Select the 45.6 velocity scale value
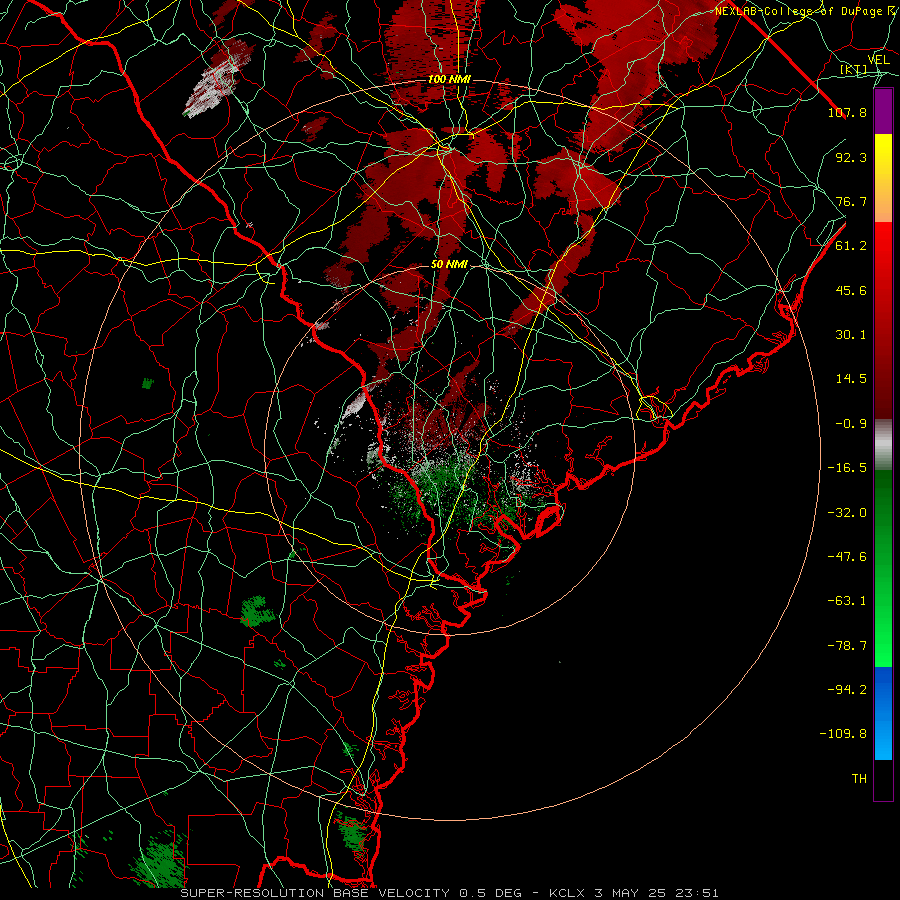The width and height of the screenshot is (900, 900). point(851,290)
